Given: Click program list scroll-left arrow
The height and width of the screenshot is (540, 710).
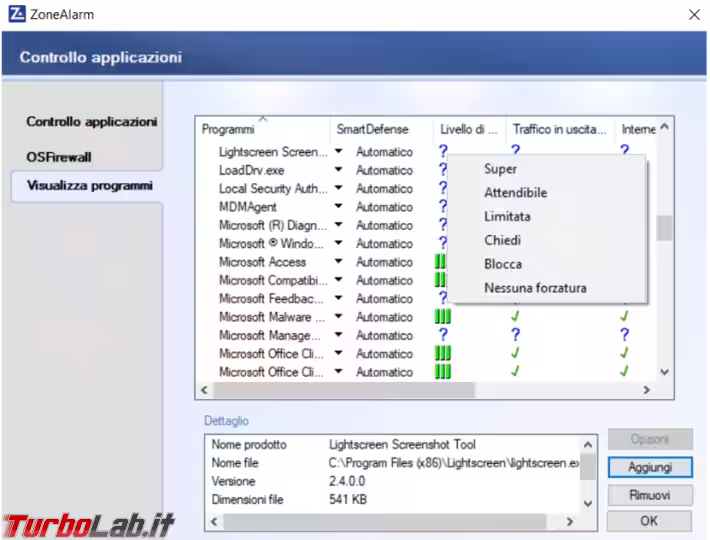Looking at the screenshot, I should coord(204,390).
